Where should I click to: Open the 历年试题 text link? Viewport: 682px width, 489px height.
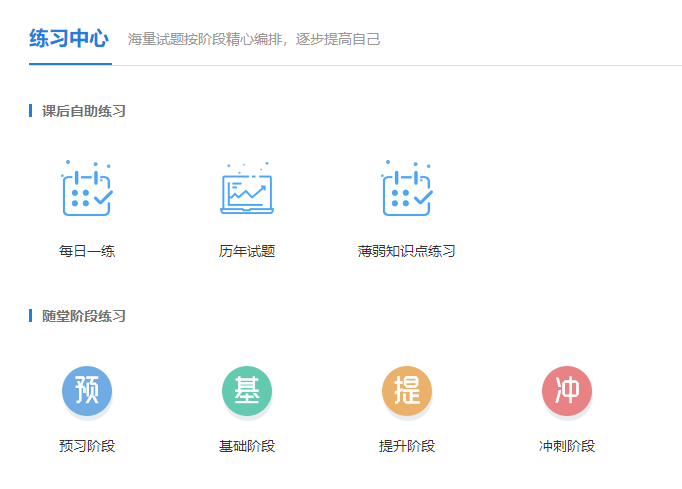247,251
